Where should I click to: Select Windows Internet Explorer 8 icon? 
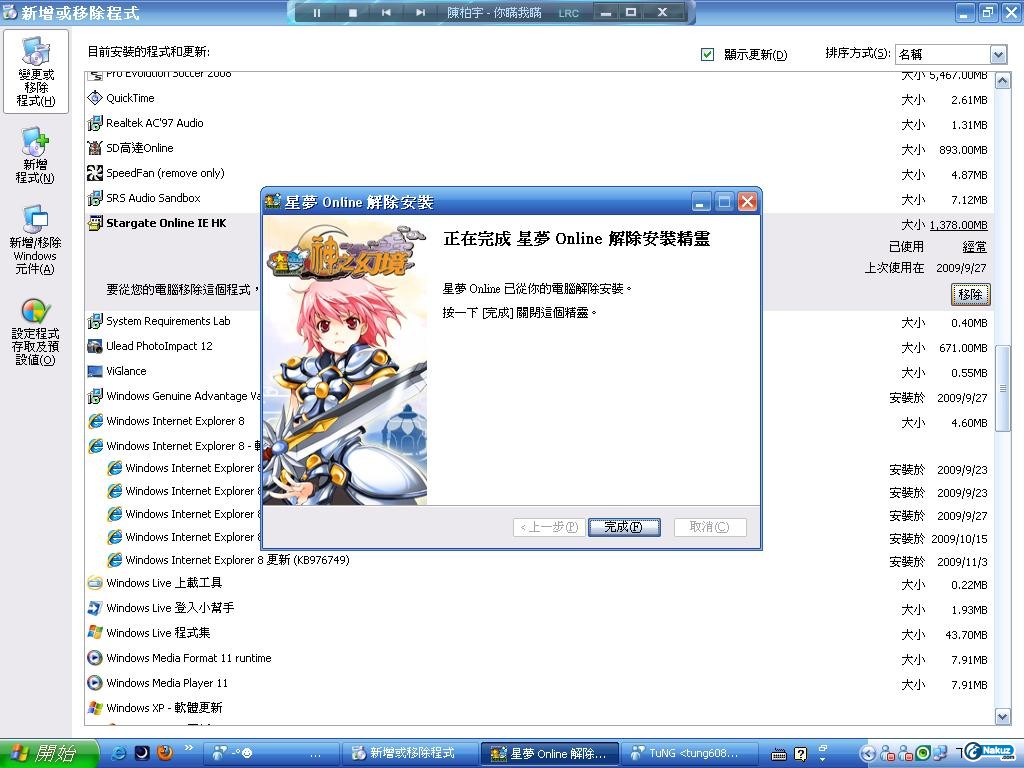click(95, 421)
